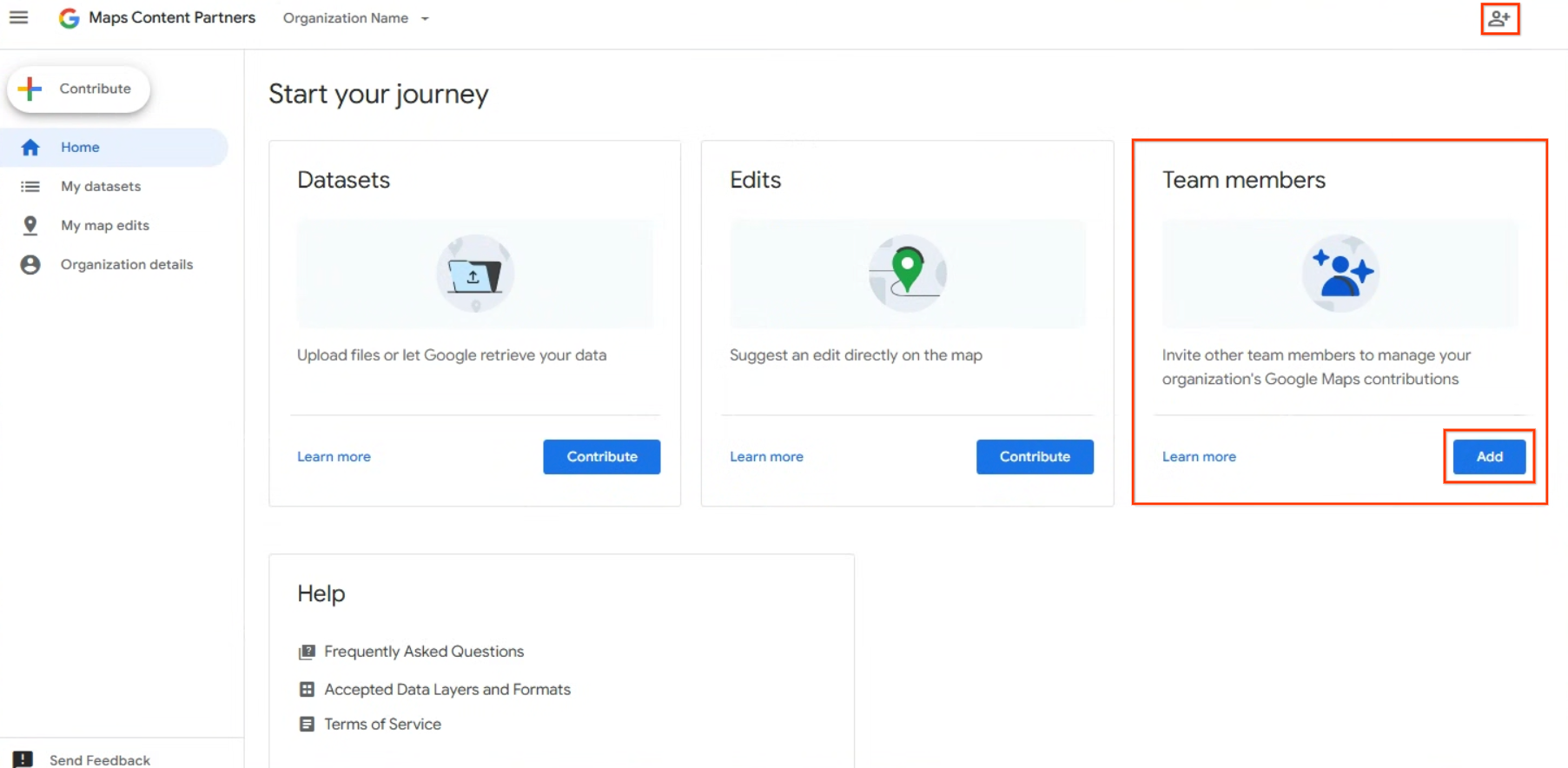Open the Organization Name selector

click(x=356, y=18)
